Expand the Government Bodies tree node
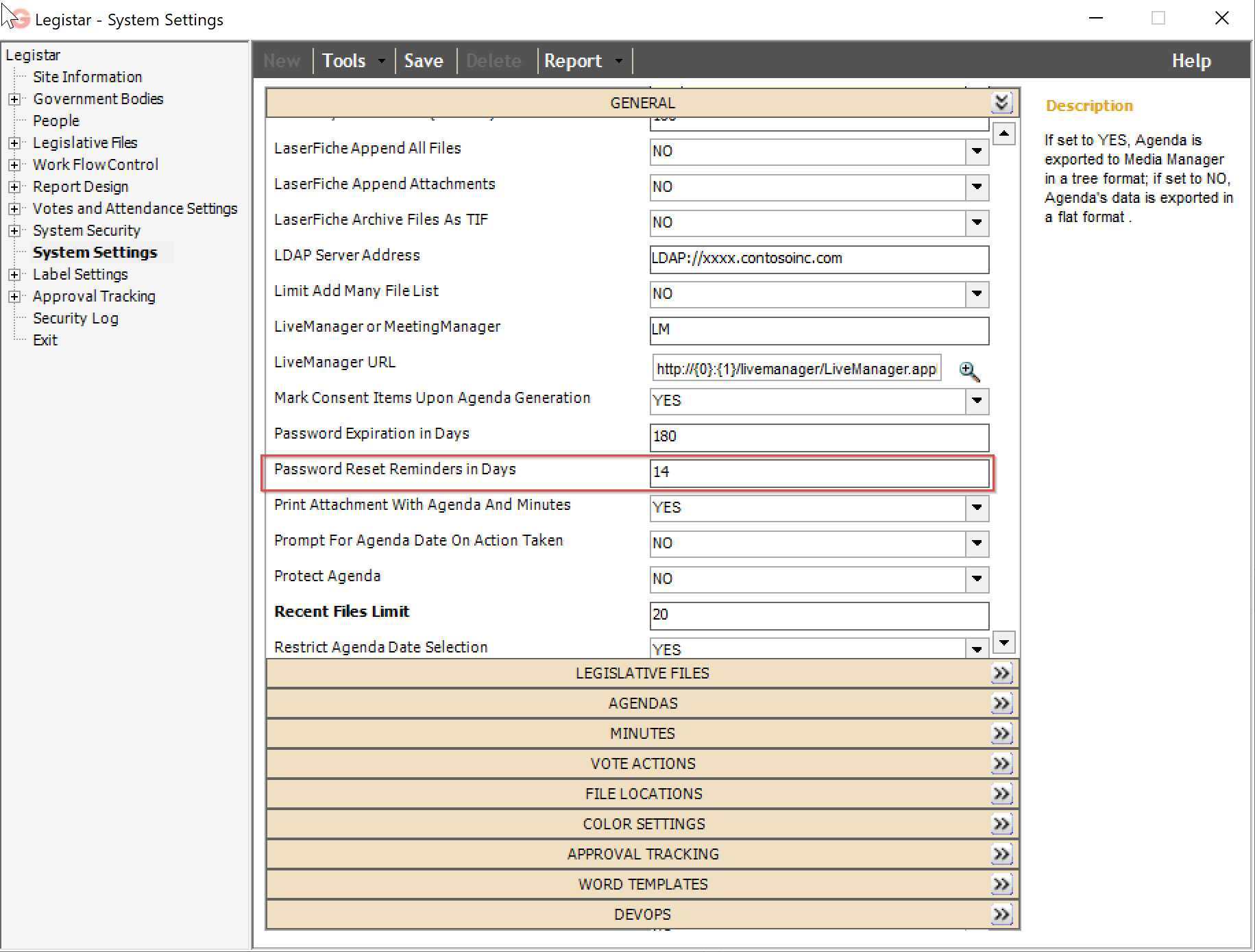Image resolution: width=1255 pixels, height=952 pixels. (14, 99)
